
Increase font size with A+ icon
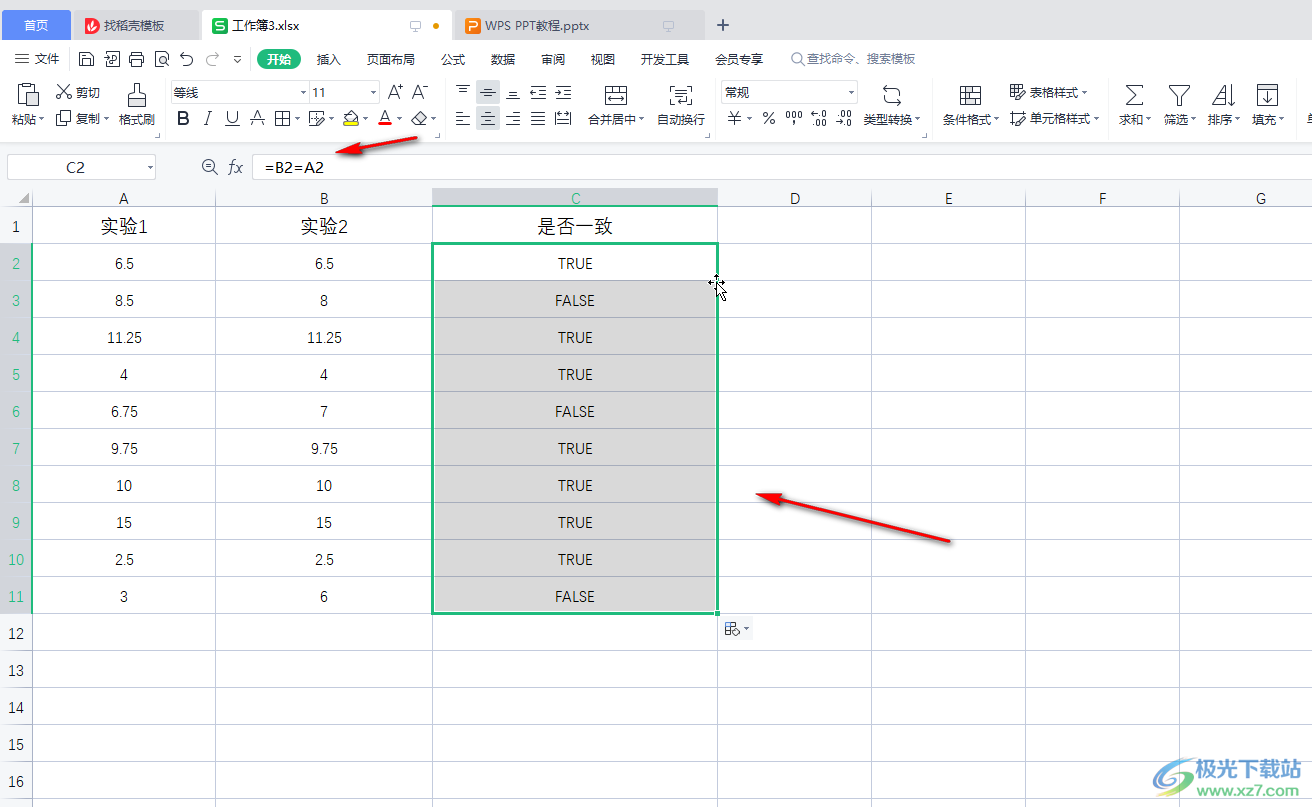[395, 92]
